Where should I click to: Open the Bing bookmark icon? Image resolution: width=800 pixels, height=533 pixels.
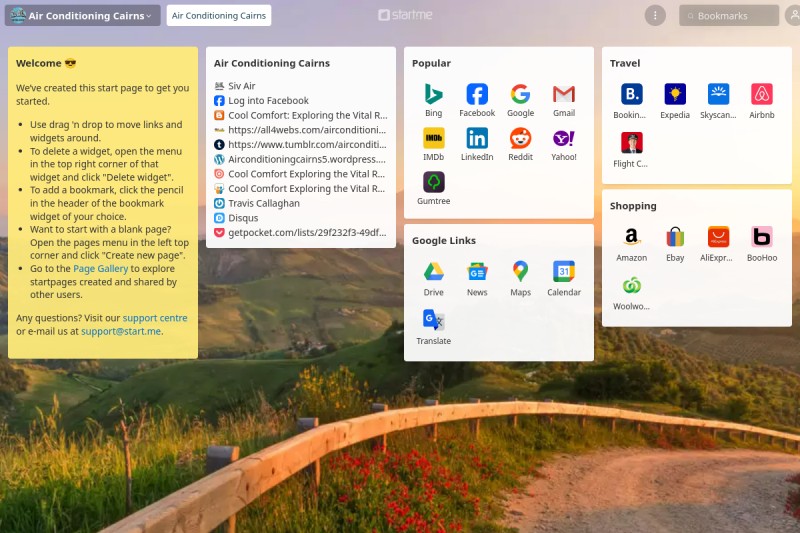434,94
